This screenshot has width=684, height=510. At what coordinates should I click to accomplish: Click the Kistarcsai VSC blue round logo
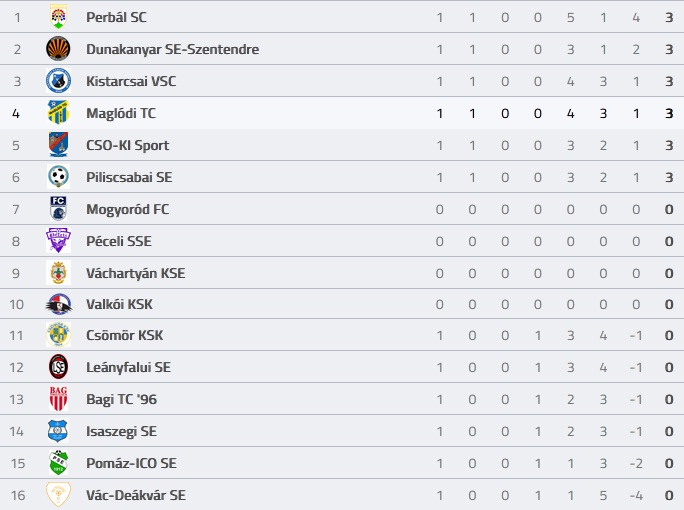58,81
